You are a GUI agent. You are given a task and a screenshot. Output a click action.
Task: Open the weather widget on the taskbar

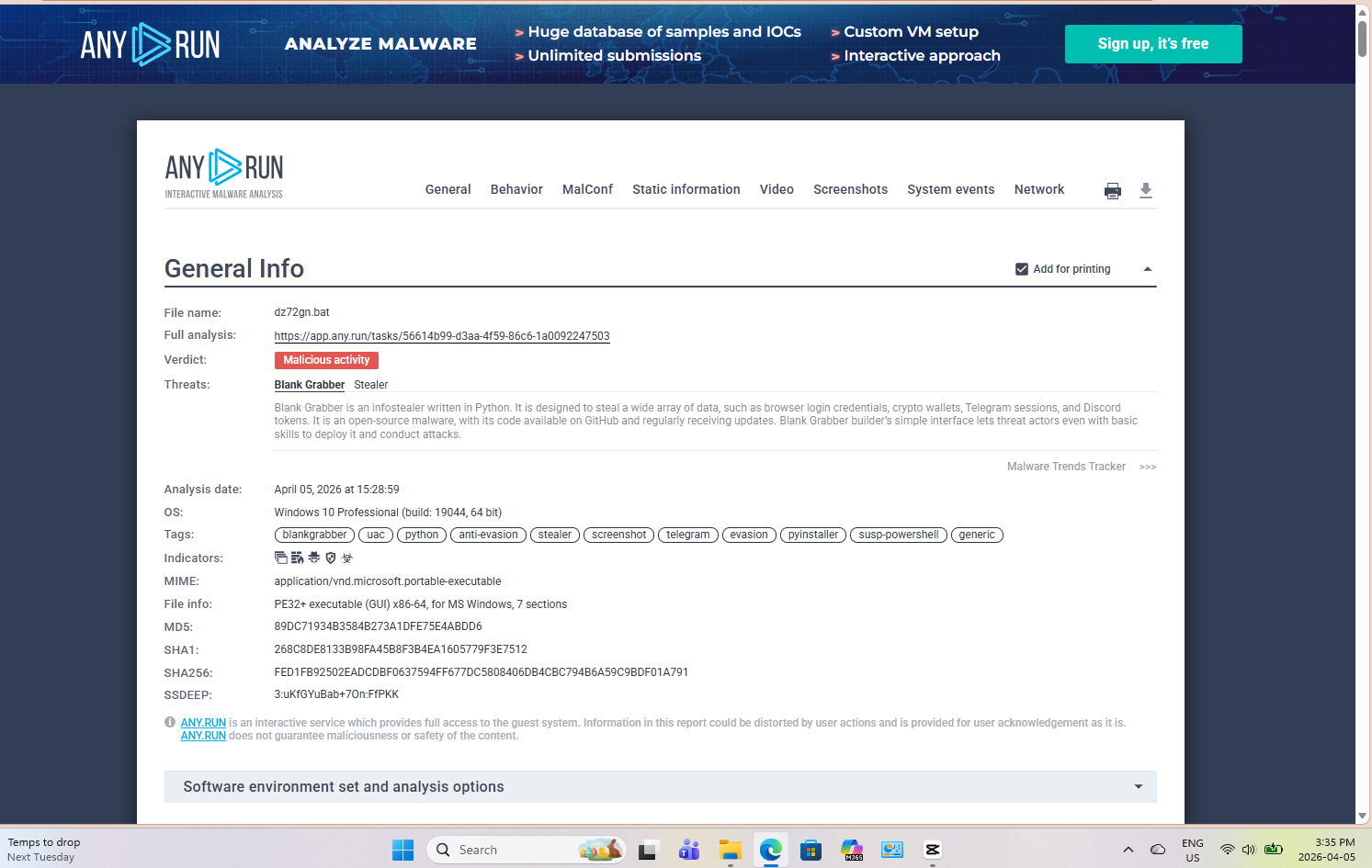point(44,850)
